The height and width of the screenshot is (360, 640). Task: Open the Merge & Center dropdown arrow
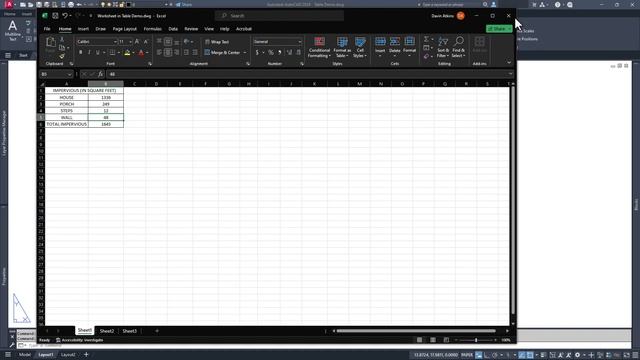point(245,53)
